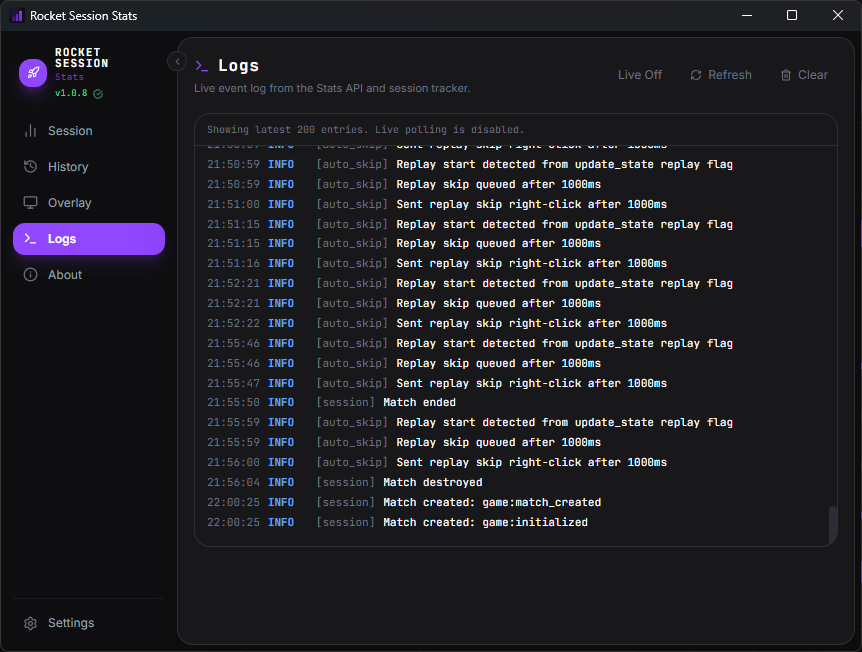This screenshot has height=652, width=862.
Task: Click the 21:51:00 timestamp
Action: [233, 205]
